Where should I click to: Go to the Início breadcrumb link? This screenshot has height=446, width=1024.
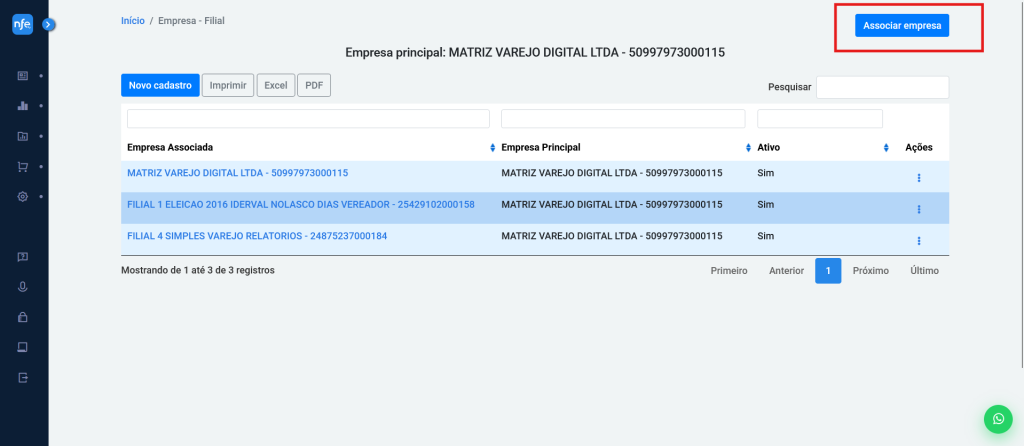point(132,20)
